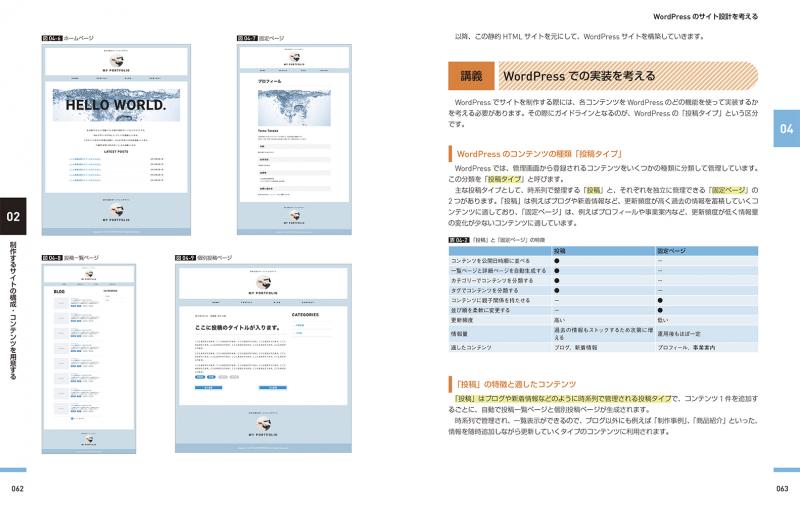Click the header logo in ホームページ figure
This screenshot has width=800, height=505.
coord(116,62)
